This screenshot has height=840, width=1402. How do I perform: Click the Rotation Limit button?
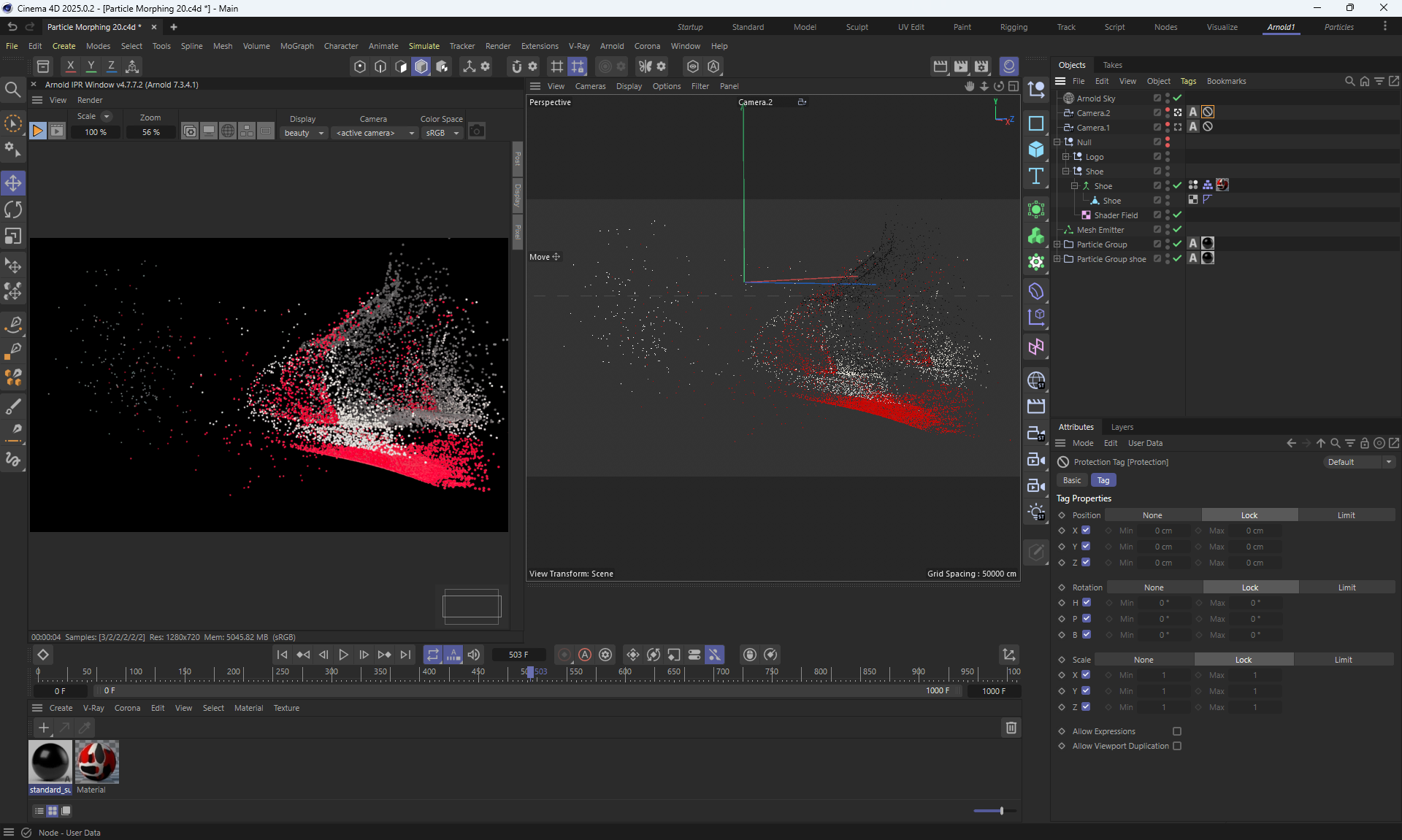coord(1347,587)
